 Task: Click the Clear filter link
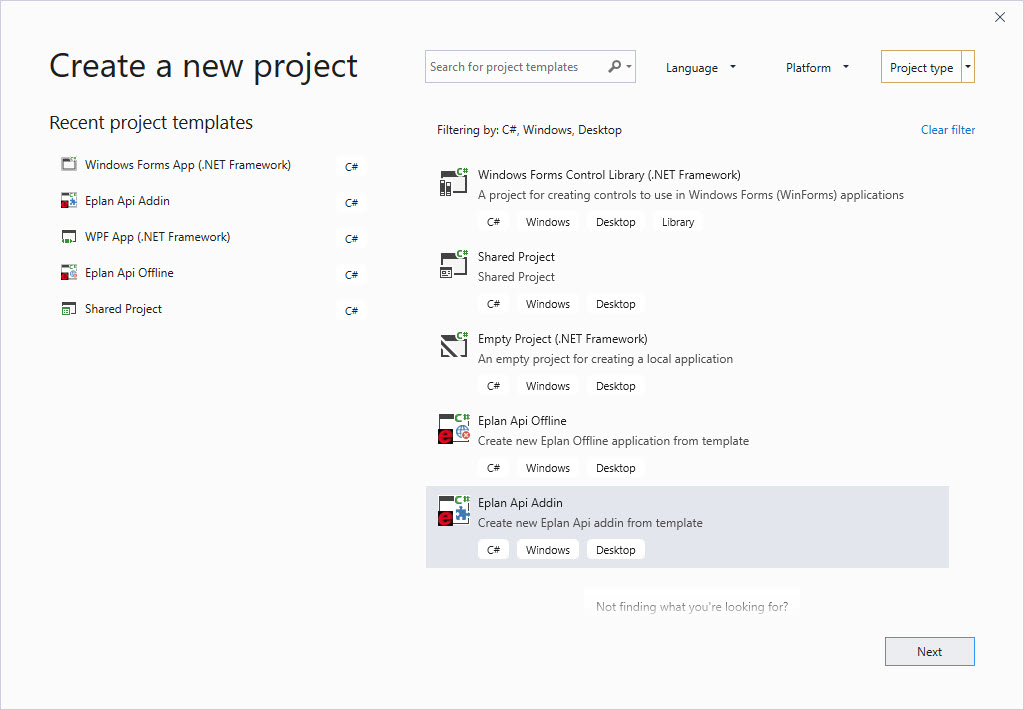[948, 129]
